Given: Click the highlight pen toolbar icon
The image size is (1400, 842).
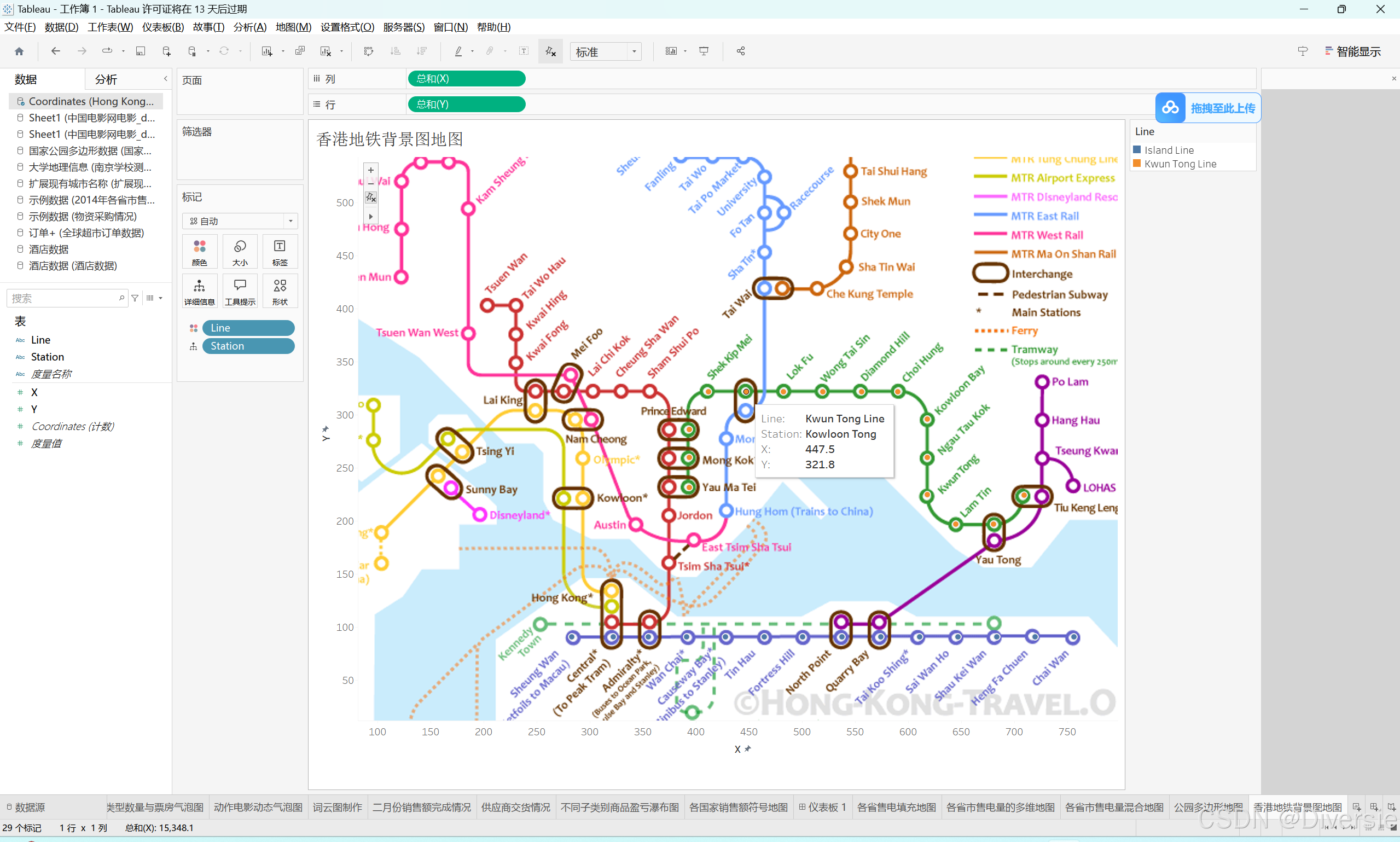Looking at the screenshot, I should click(458, 51).
